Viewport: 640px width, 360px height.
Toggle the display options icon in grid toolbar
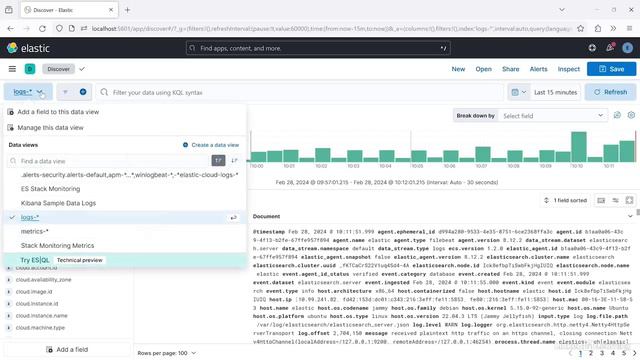pyautogui.click(x=601, y=200)
